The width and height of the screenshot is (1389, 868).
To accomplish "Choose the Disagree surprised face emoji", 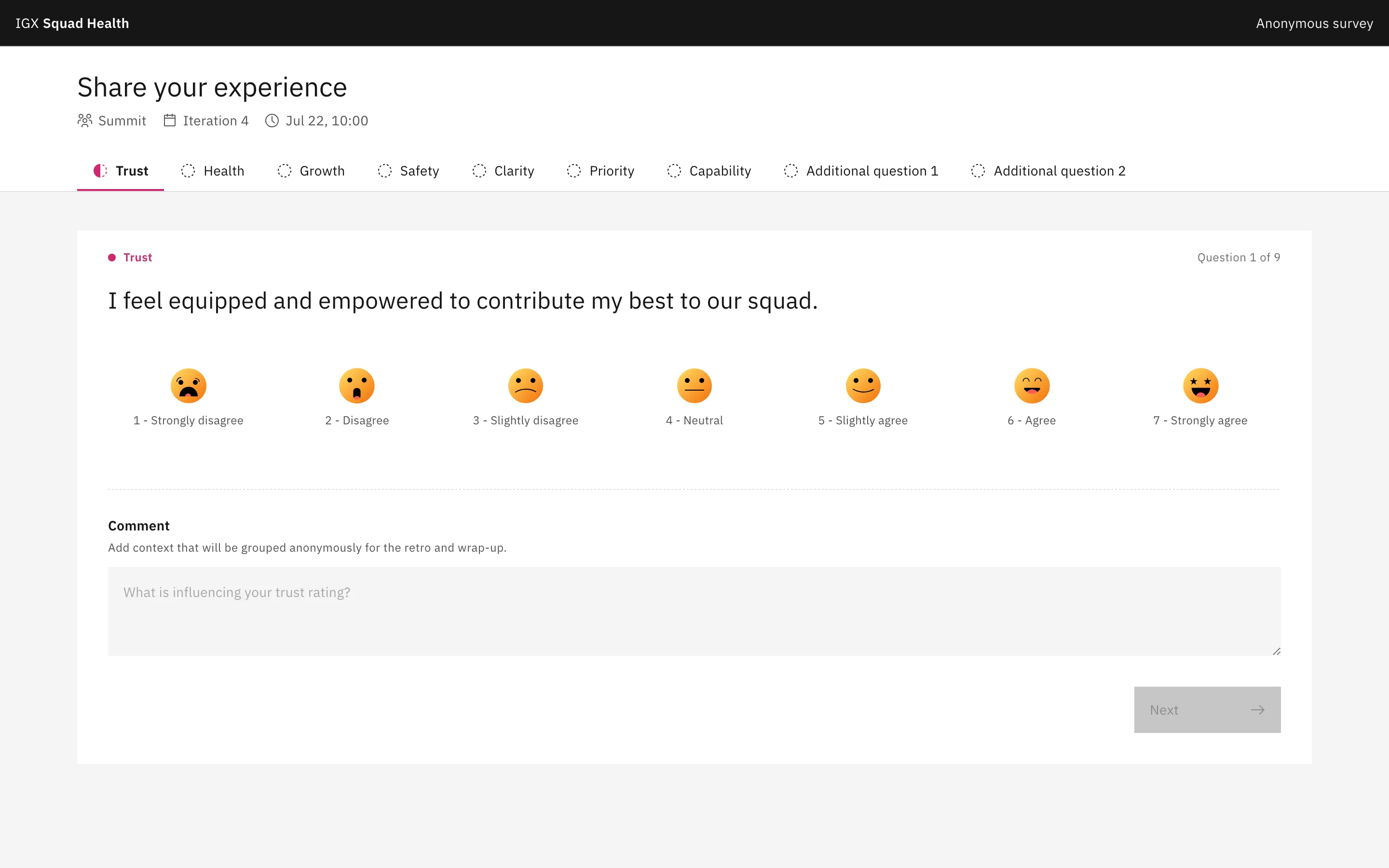I will click(x=357, y=386).
